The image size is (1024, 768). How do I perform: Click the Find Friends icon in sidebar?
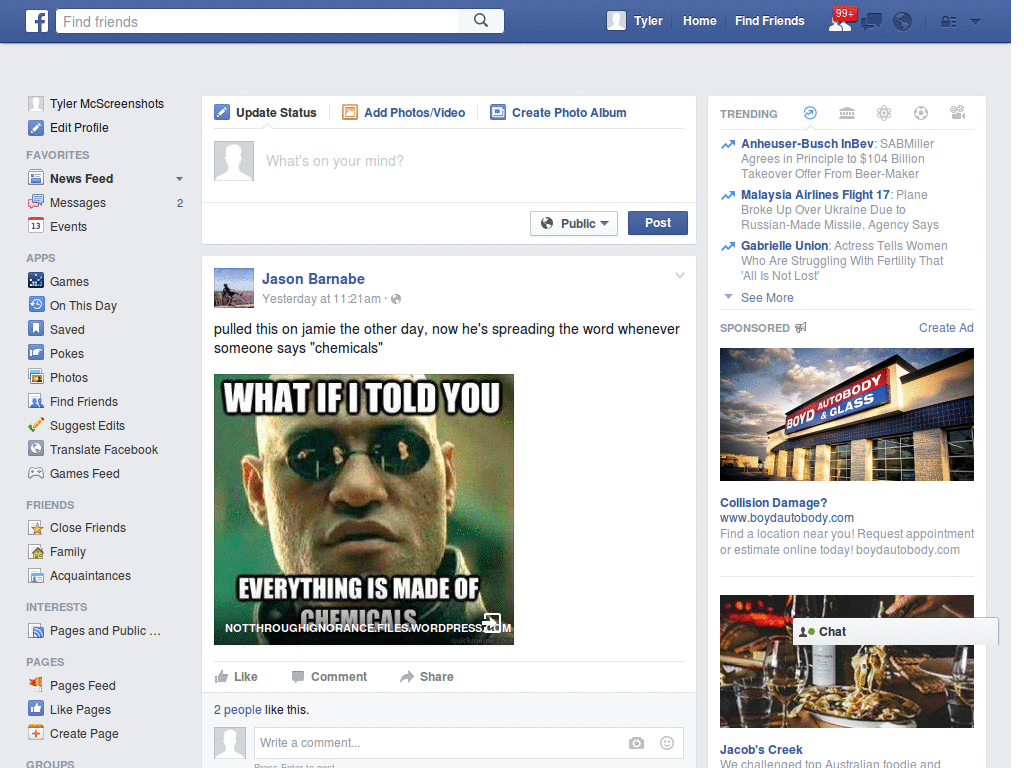tap(36, 401)
